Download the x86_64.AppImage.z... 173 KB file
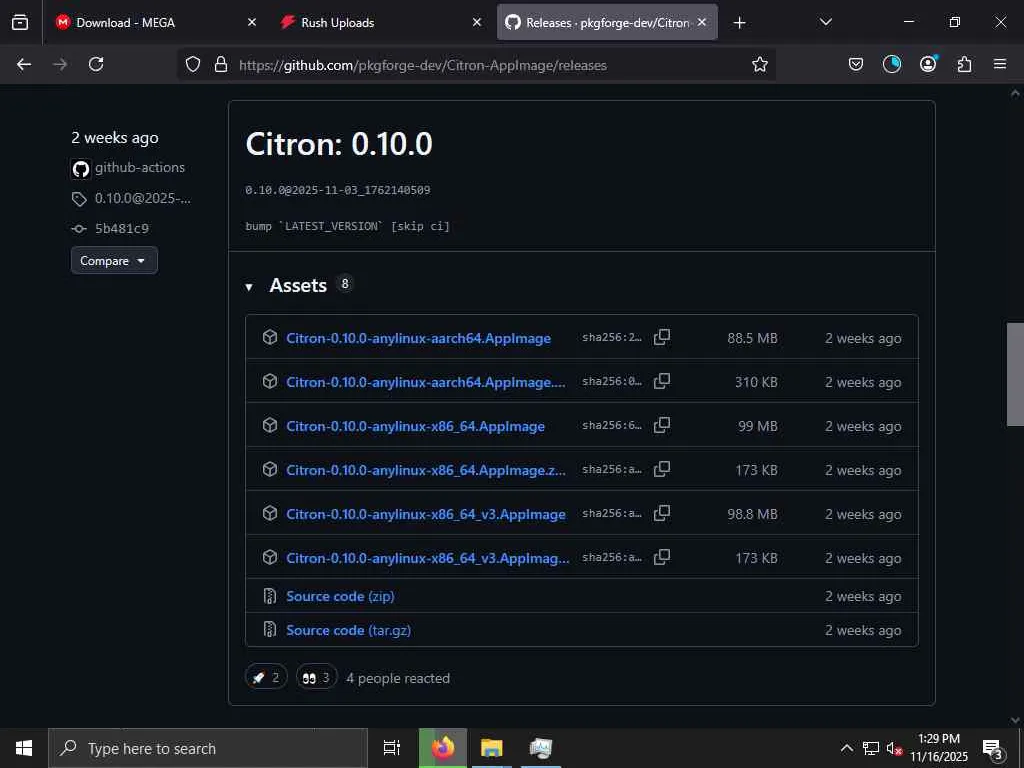The height and width of the screenshot is (768, 1024). 426,470
